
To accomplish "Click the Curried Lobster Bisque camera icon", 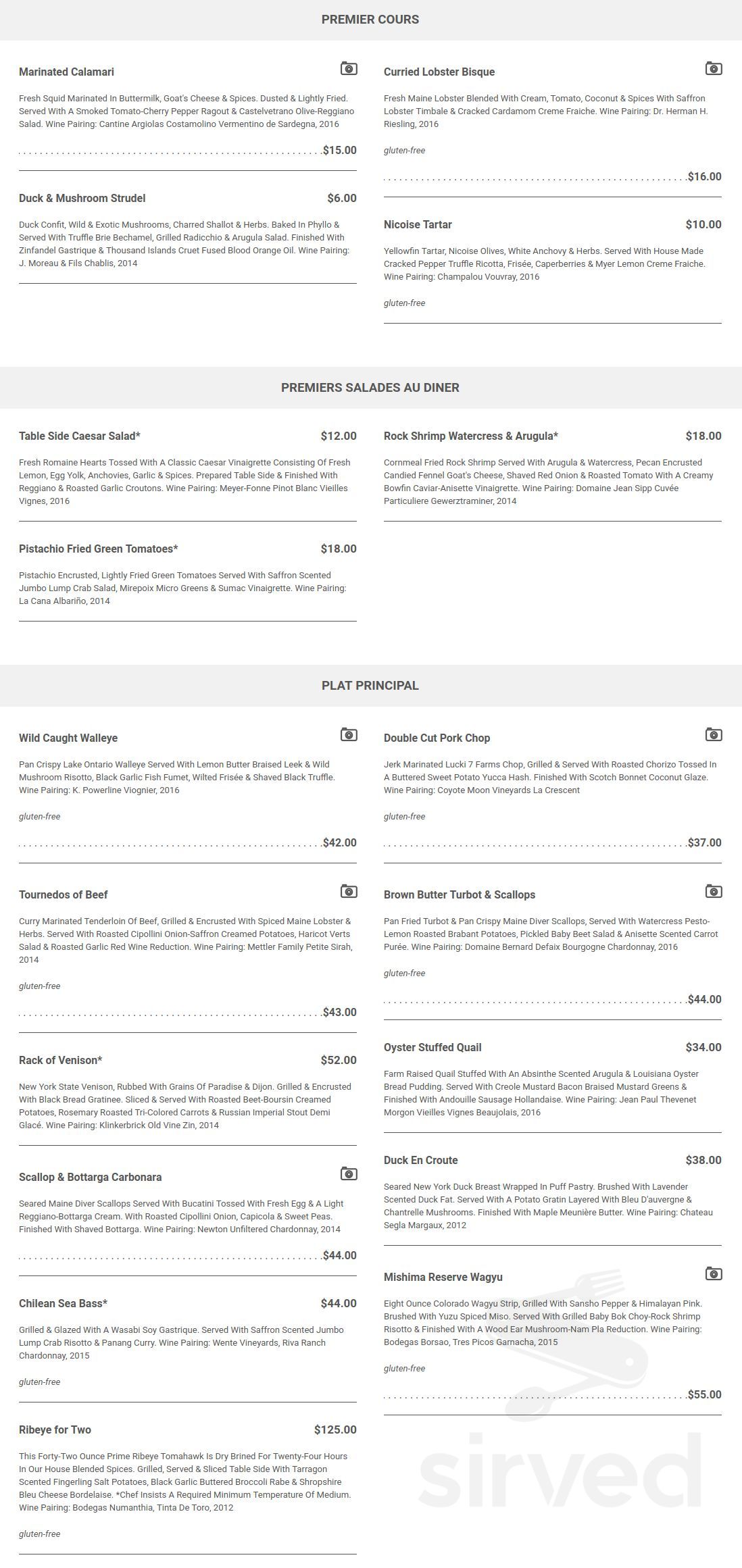I will 713,68.
